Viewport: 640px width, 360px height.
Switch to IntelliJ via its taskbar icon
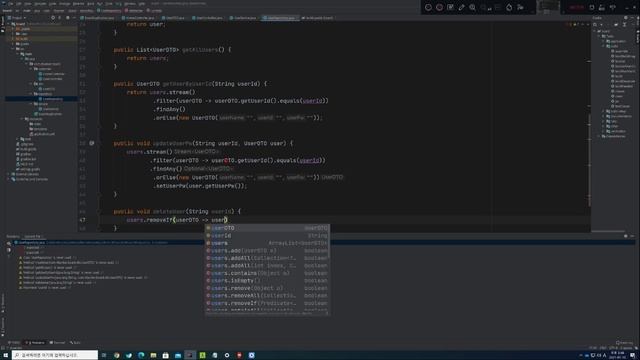click(190, 355)
